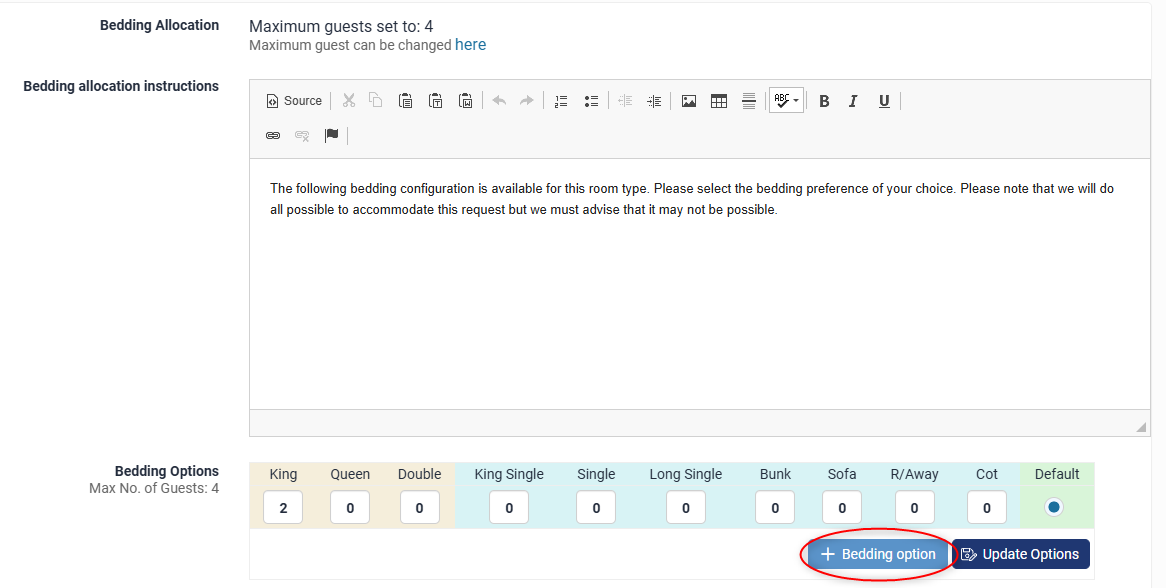Click the Paste icon in the editor toolbar
Image resolution: width=1166 pixels, height=588 pixels.
(x=406, y=101)
